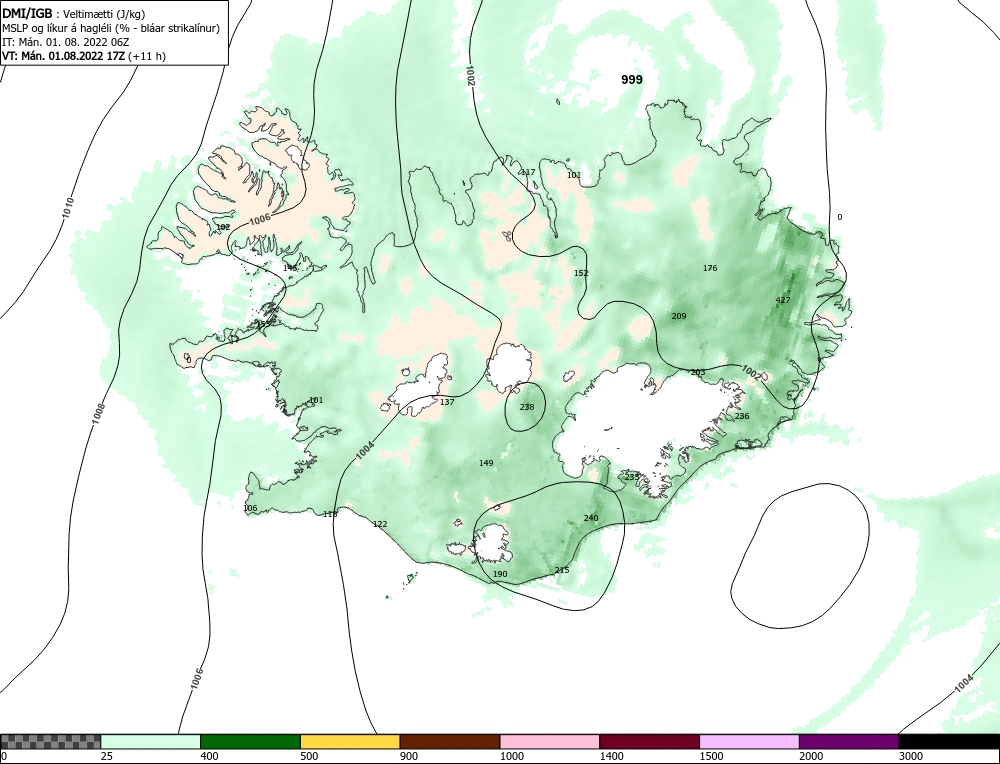The image size is (1000, 764).
Task: Click the 152 value label
Action: (x=581, y=273)
